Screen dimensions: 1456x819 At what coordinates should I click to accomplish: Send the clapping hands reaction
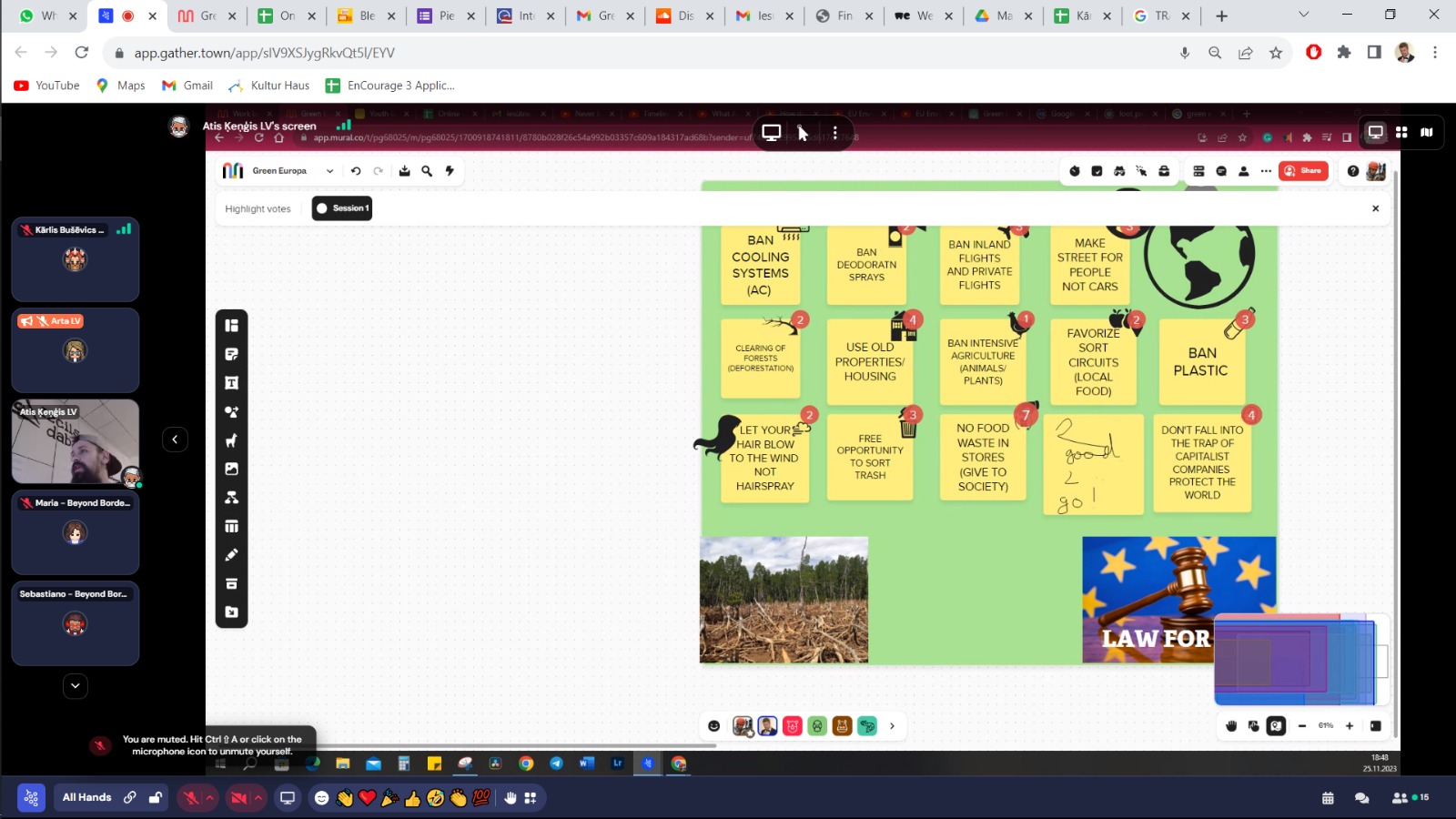pos(459,798)
